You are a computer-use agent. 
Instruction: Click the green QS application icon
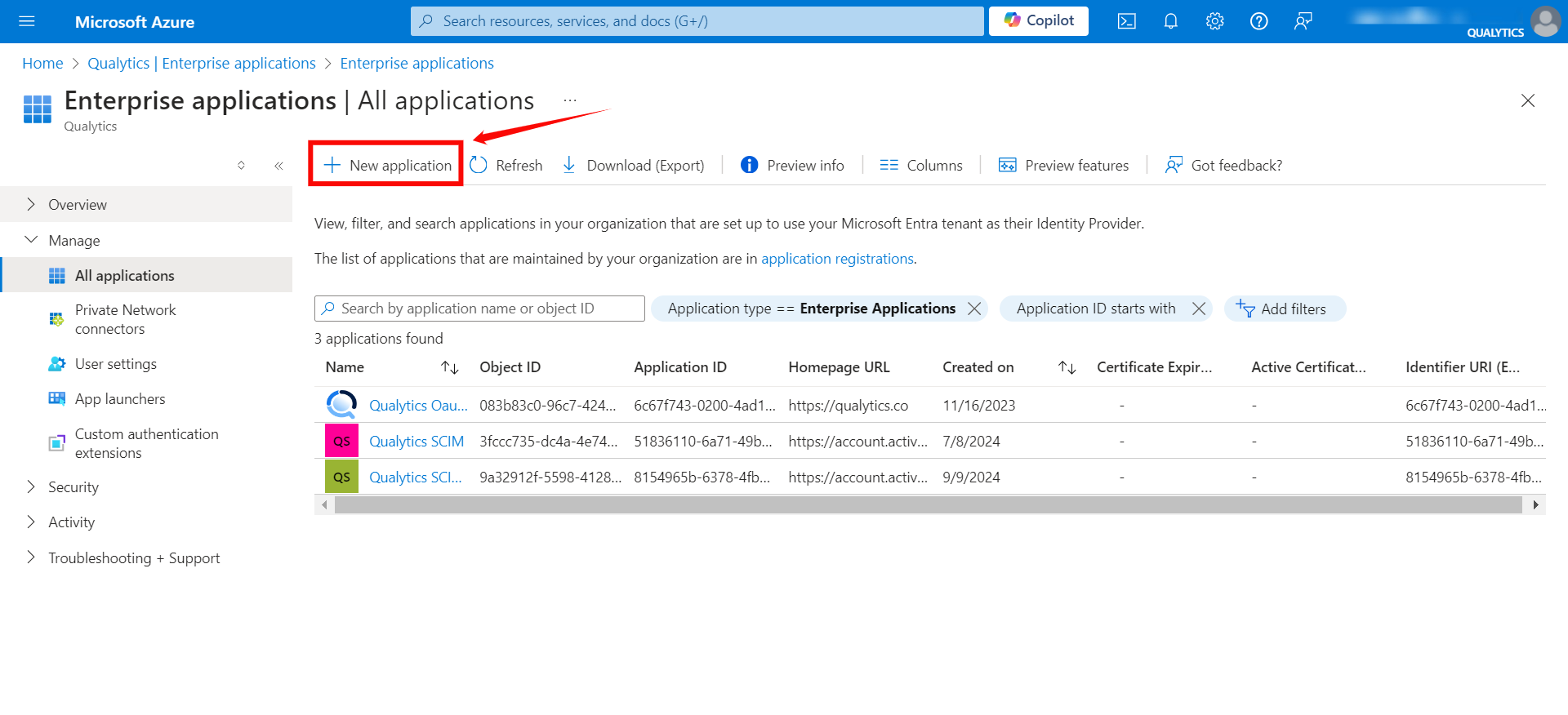pyautogui.click(x=341, y=477)
